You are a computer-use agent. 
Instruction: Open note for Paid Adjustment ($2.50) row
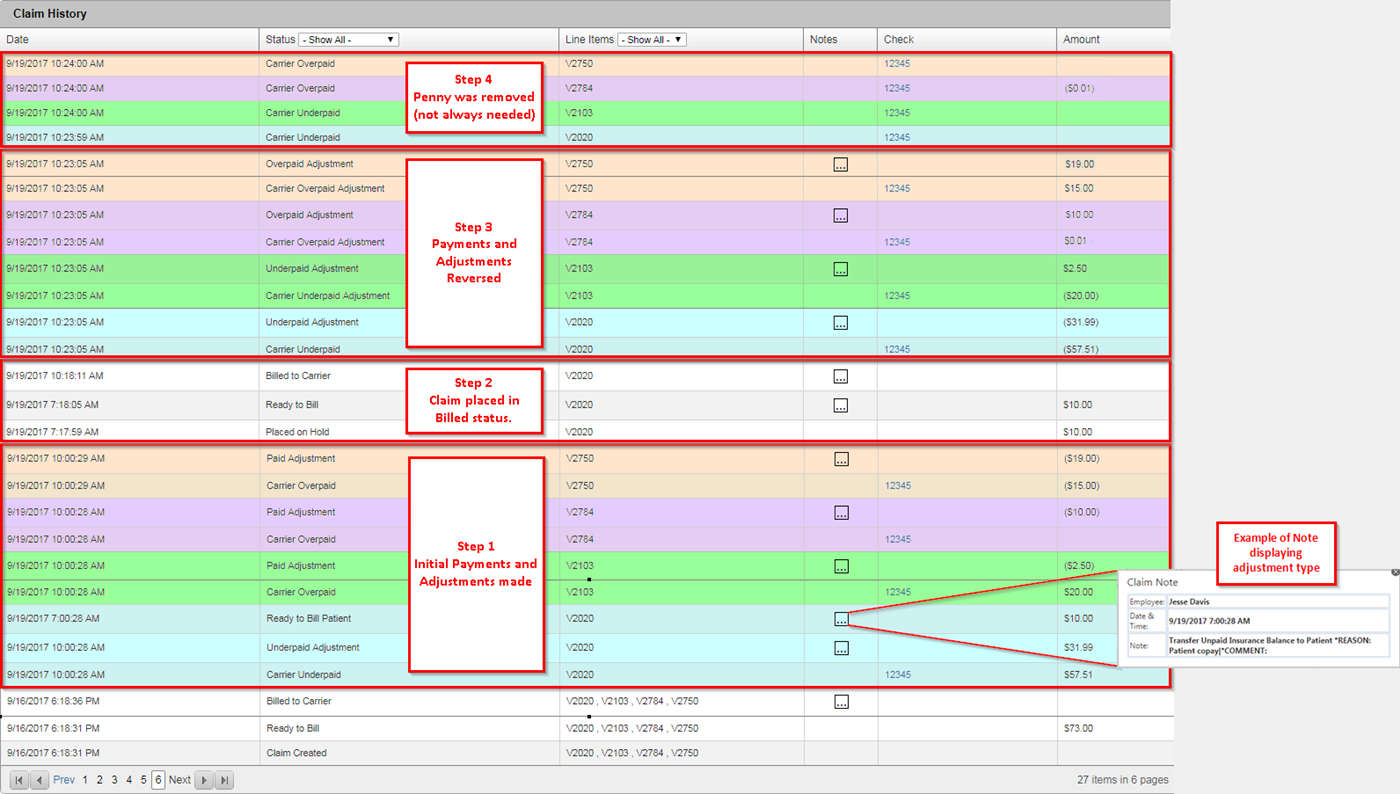click(x=841, y=567)
